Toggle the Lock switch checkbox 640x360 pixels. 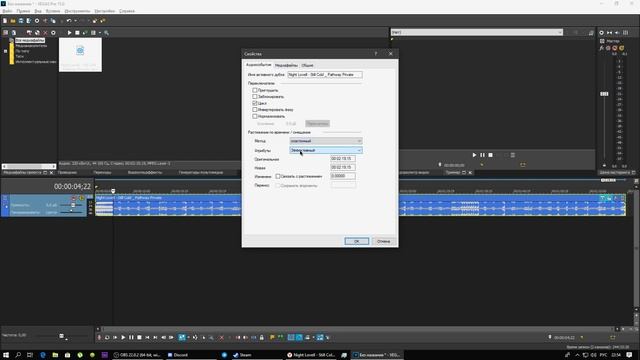(x=255, y=97)
